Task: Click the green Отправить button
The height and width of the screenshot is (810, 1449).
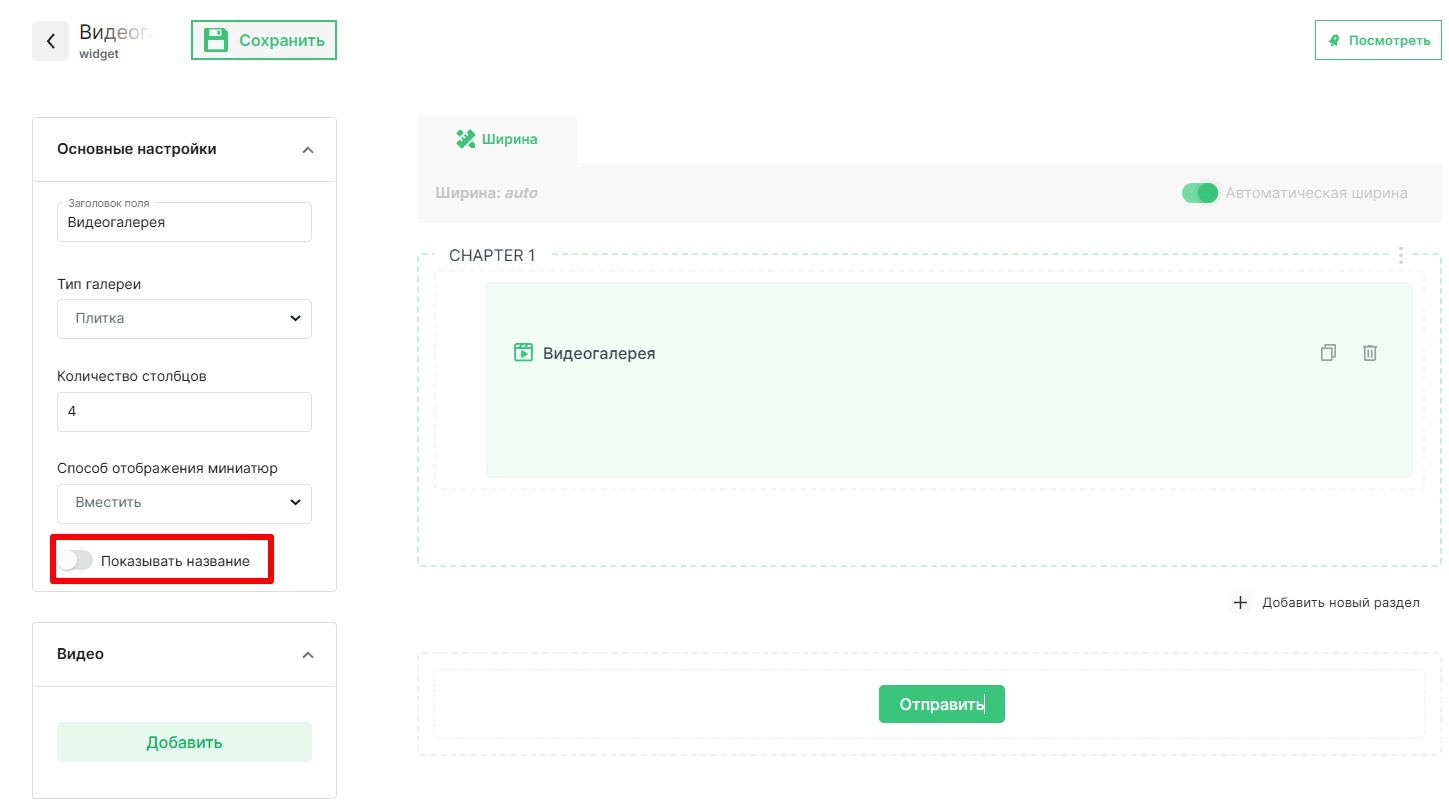Action: tap(941, 704)
